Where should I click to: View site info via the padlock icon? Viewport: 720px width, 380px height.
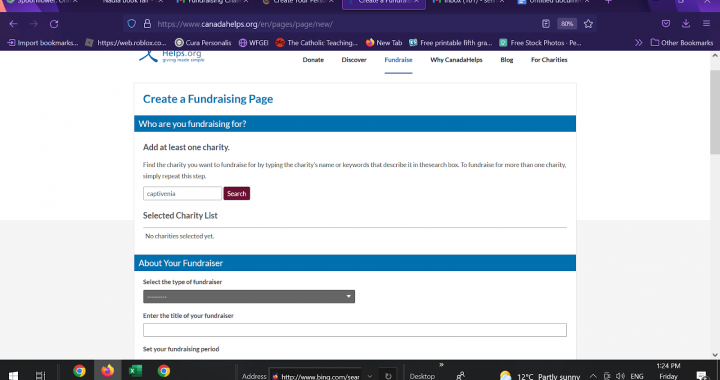(x=147, y=24)
